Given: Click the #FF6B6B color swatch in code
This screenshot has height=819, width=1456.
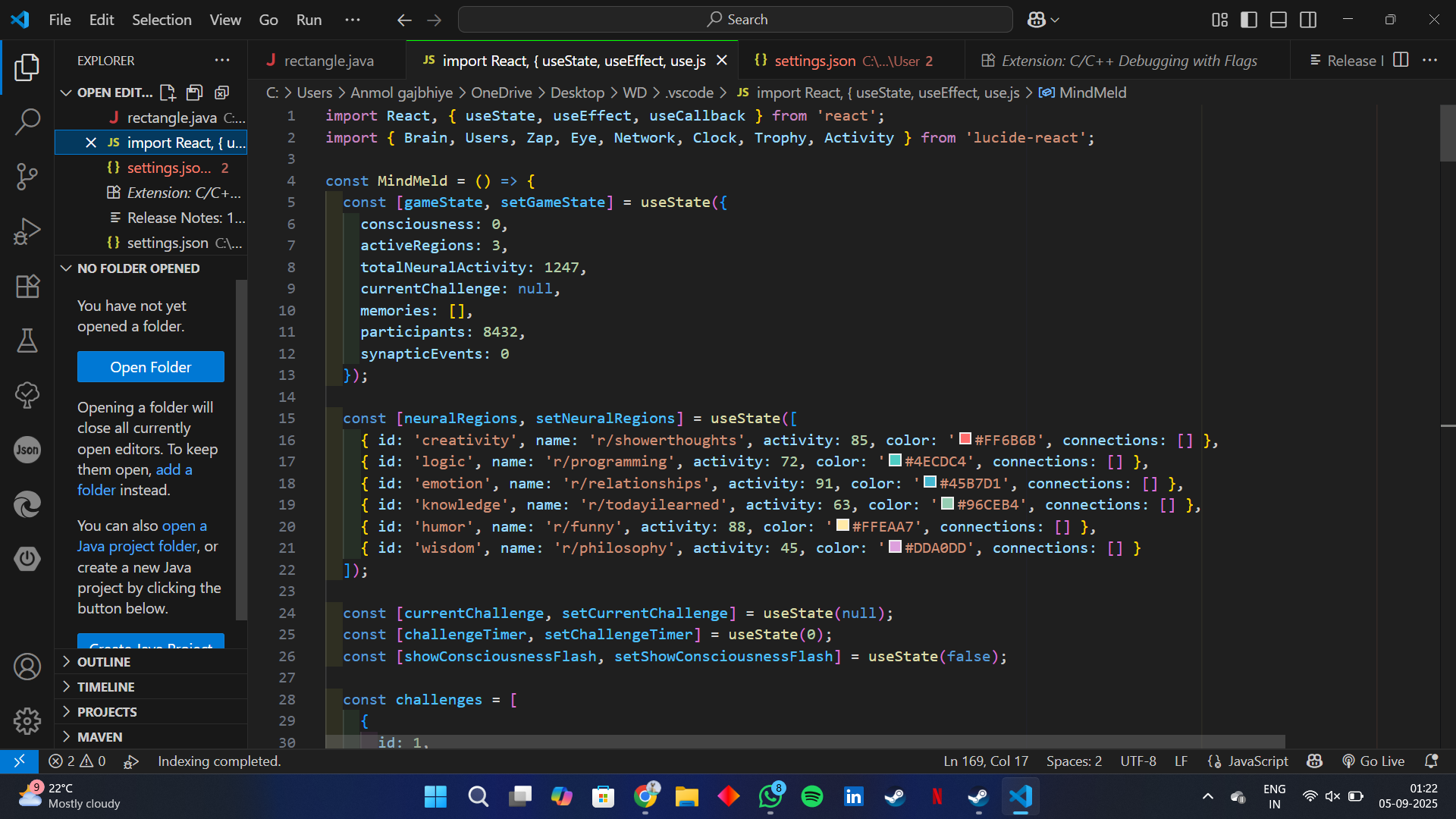Looking at the screenshot, I should [x=965, y=439].
